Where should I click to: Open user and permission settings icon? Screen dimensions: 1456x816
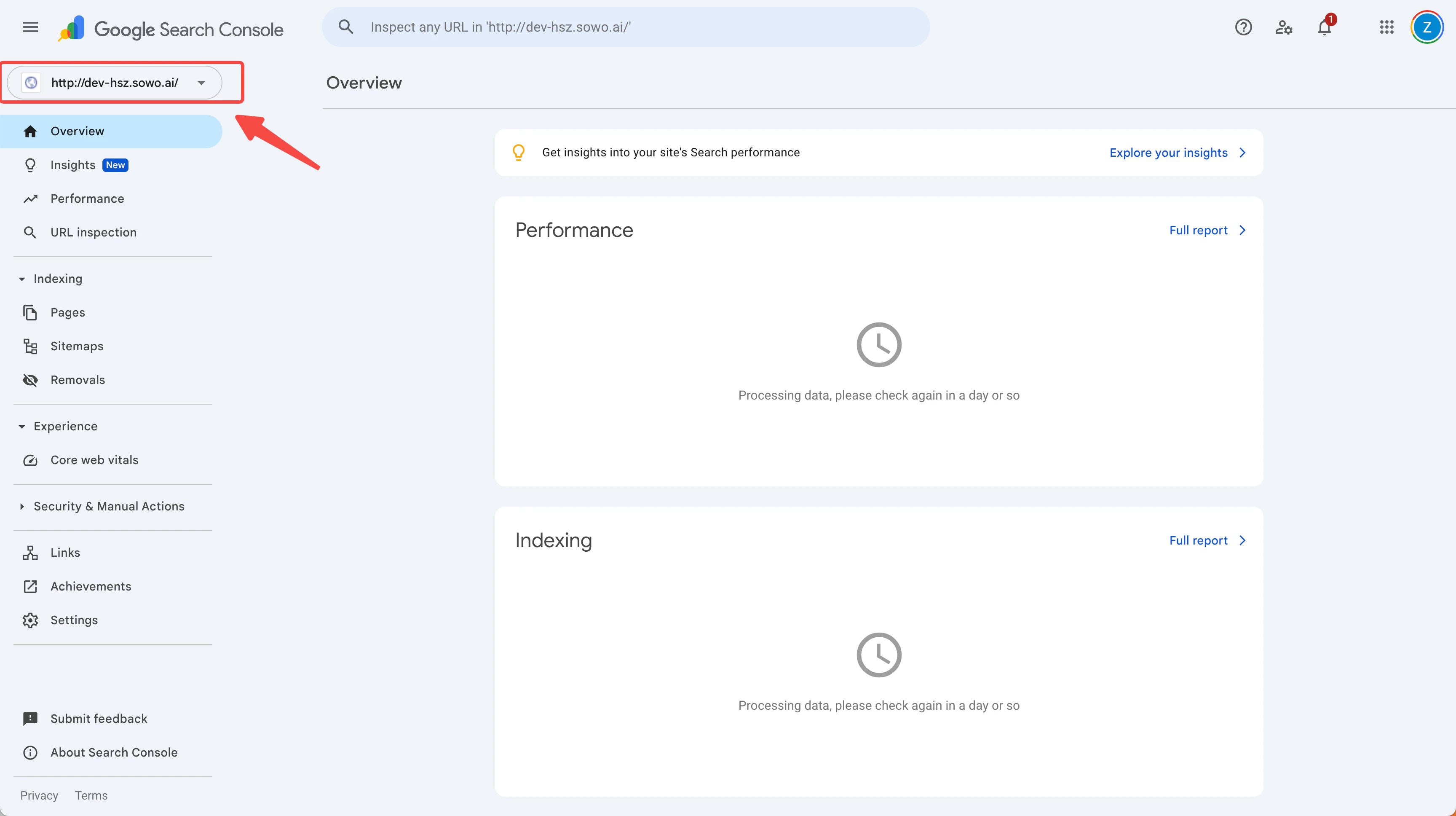click(x=1284, y=27)
